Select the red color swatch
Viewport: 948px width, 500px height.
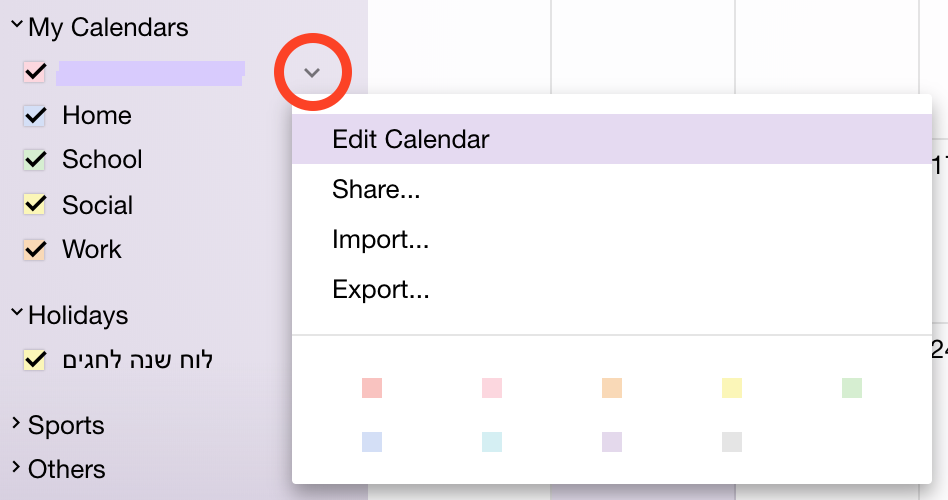pos(372,388)
